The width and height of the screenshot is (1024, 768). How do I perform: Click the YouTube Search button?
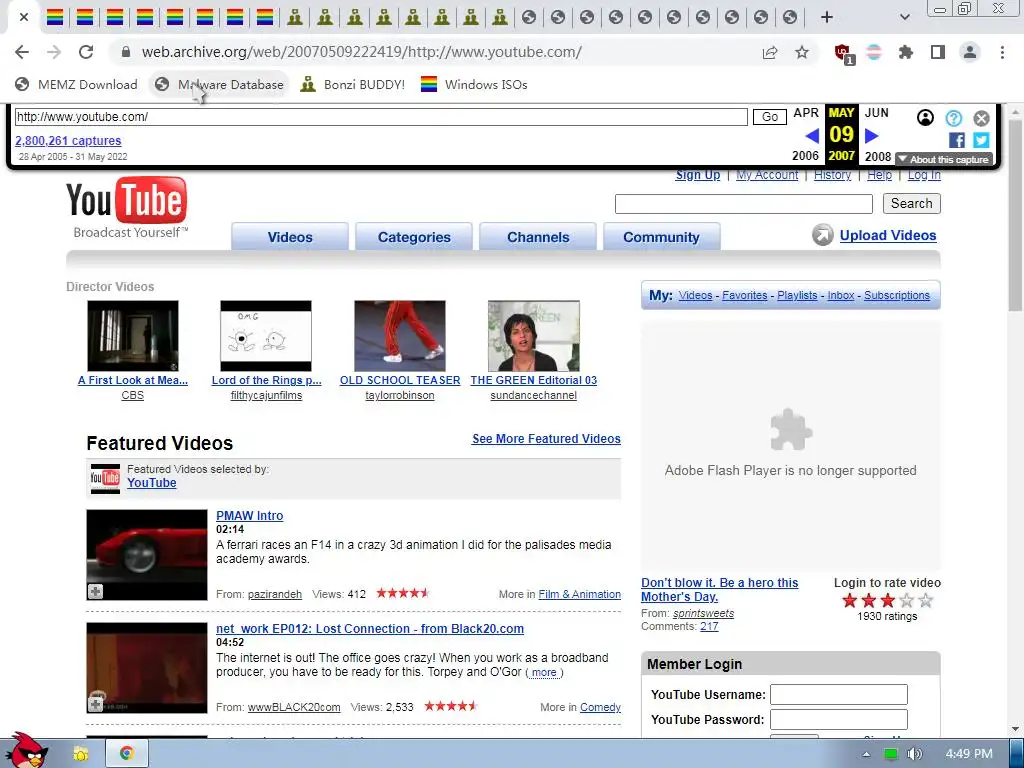point(912,203)
